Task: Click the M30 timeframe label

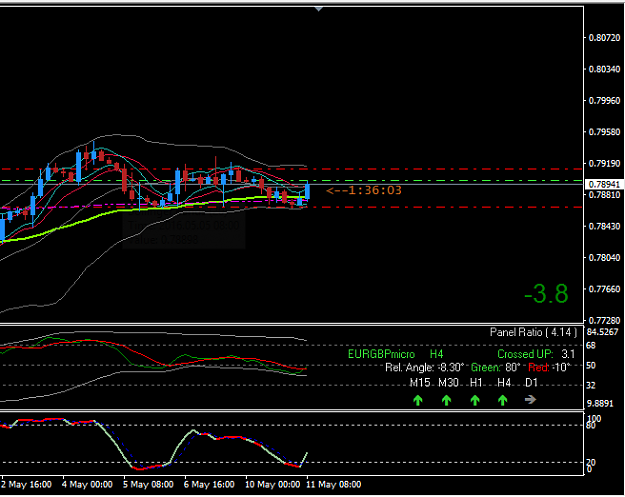Action: point(448,383)
